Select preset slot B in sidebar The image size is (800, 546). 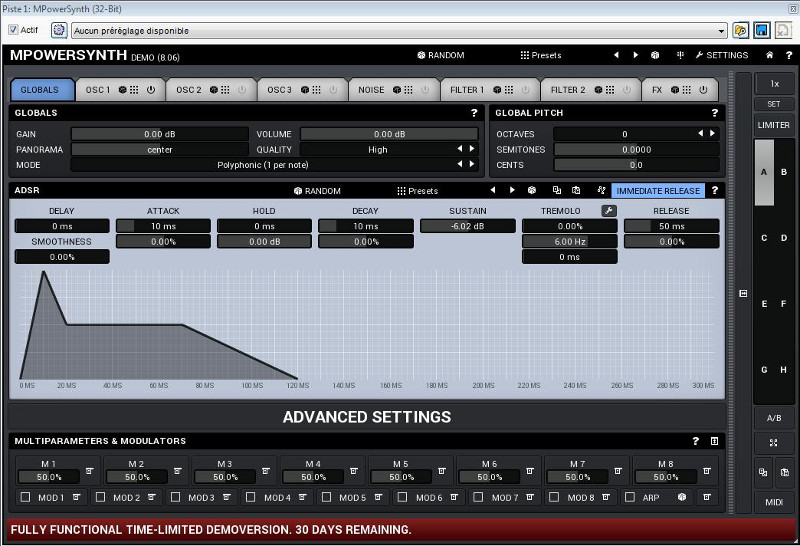pos(784,172)
